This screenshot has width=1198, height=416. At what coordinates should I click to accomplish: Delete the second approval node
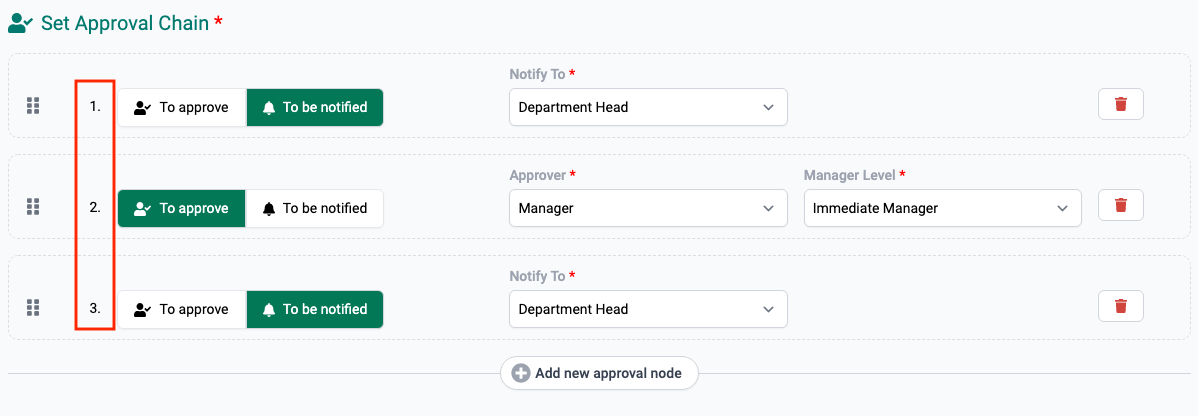tap(1120, 206)
